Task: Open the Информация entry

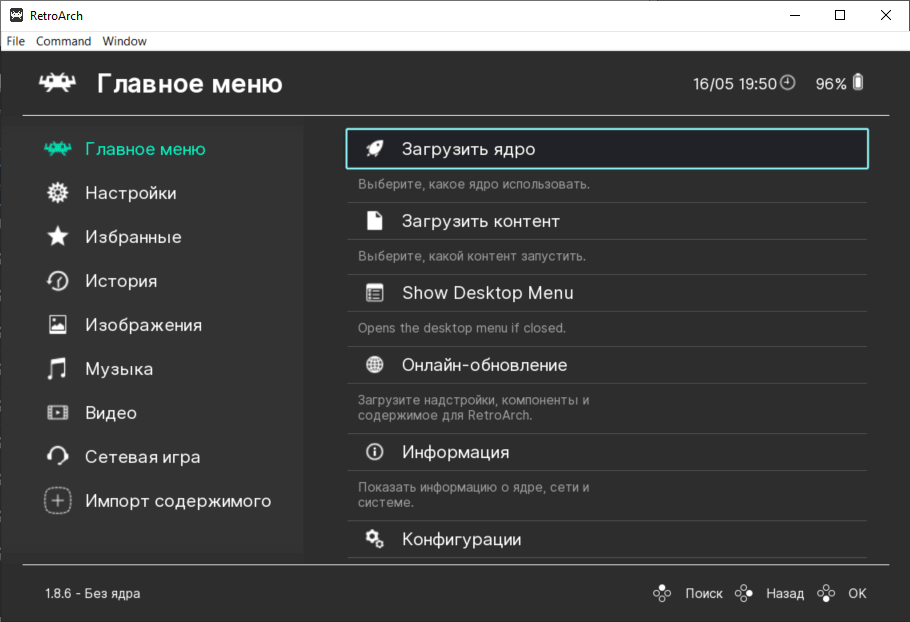Action: (x=607, y=452)
